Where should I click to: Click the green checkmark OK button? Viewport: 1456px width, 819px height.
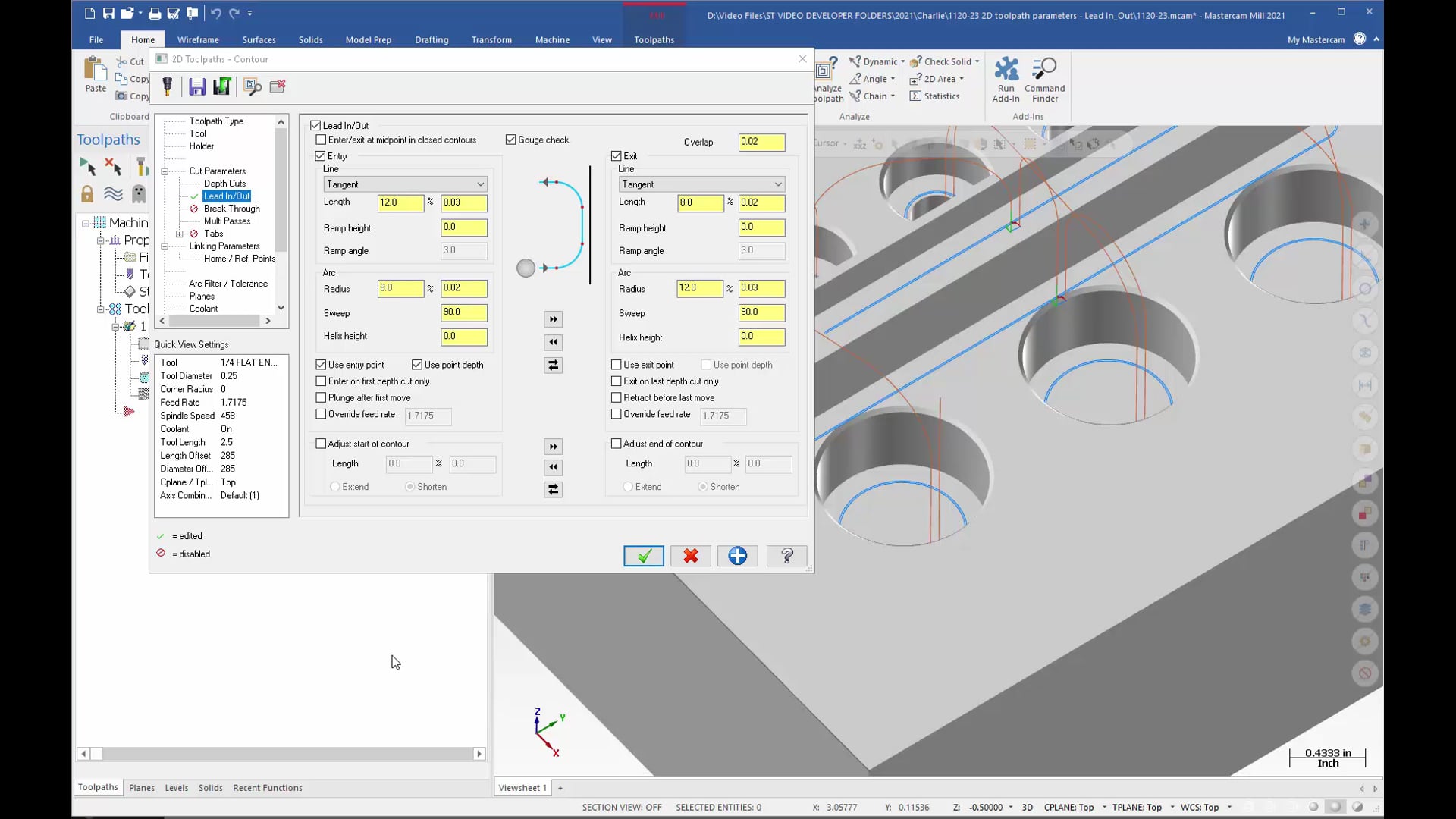pyautogui.click(x=644, y=556)
